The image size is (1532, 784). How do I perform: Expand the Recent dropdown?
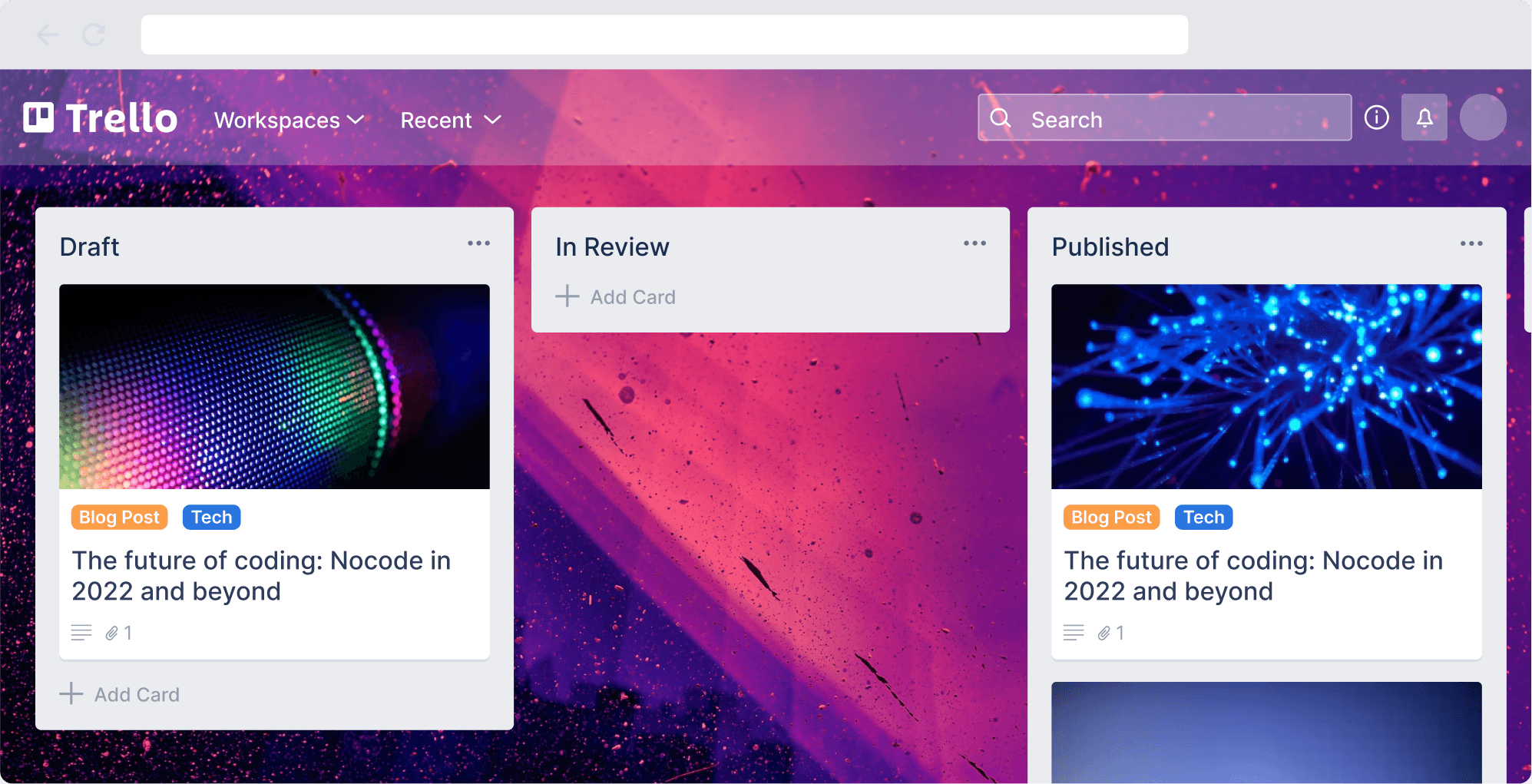451,120
